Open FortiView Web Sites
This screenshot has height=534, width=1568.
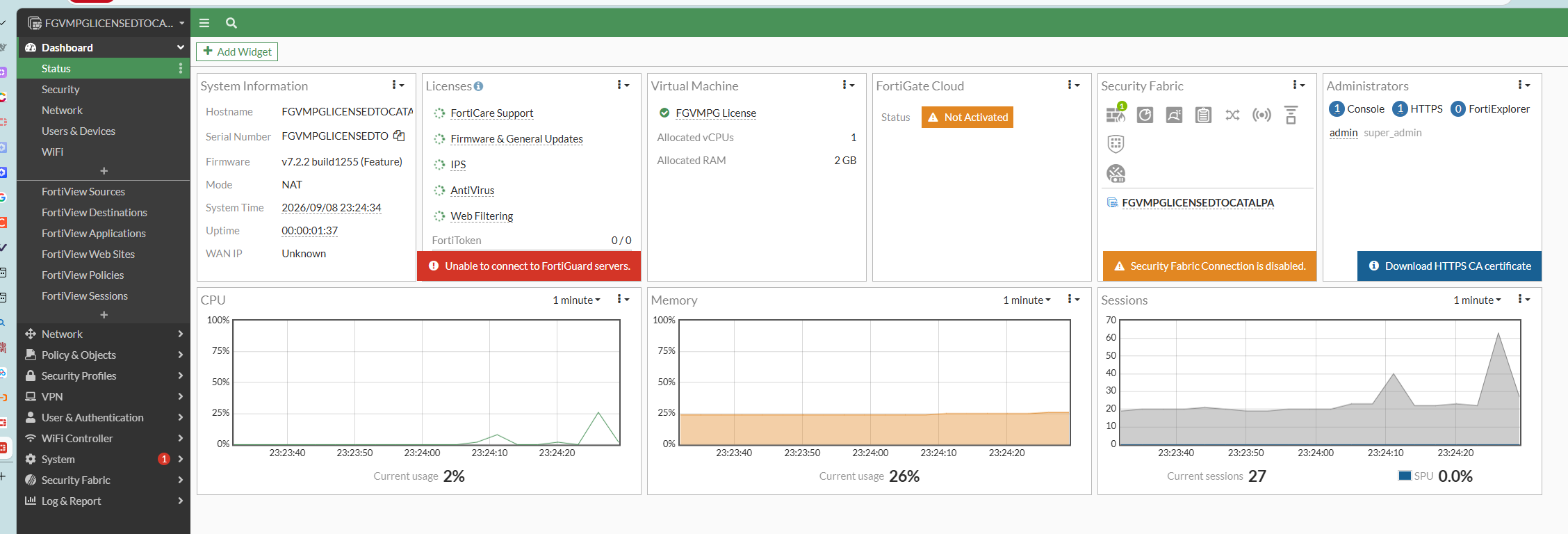click(x=88, y=254)
